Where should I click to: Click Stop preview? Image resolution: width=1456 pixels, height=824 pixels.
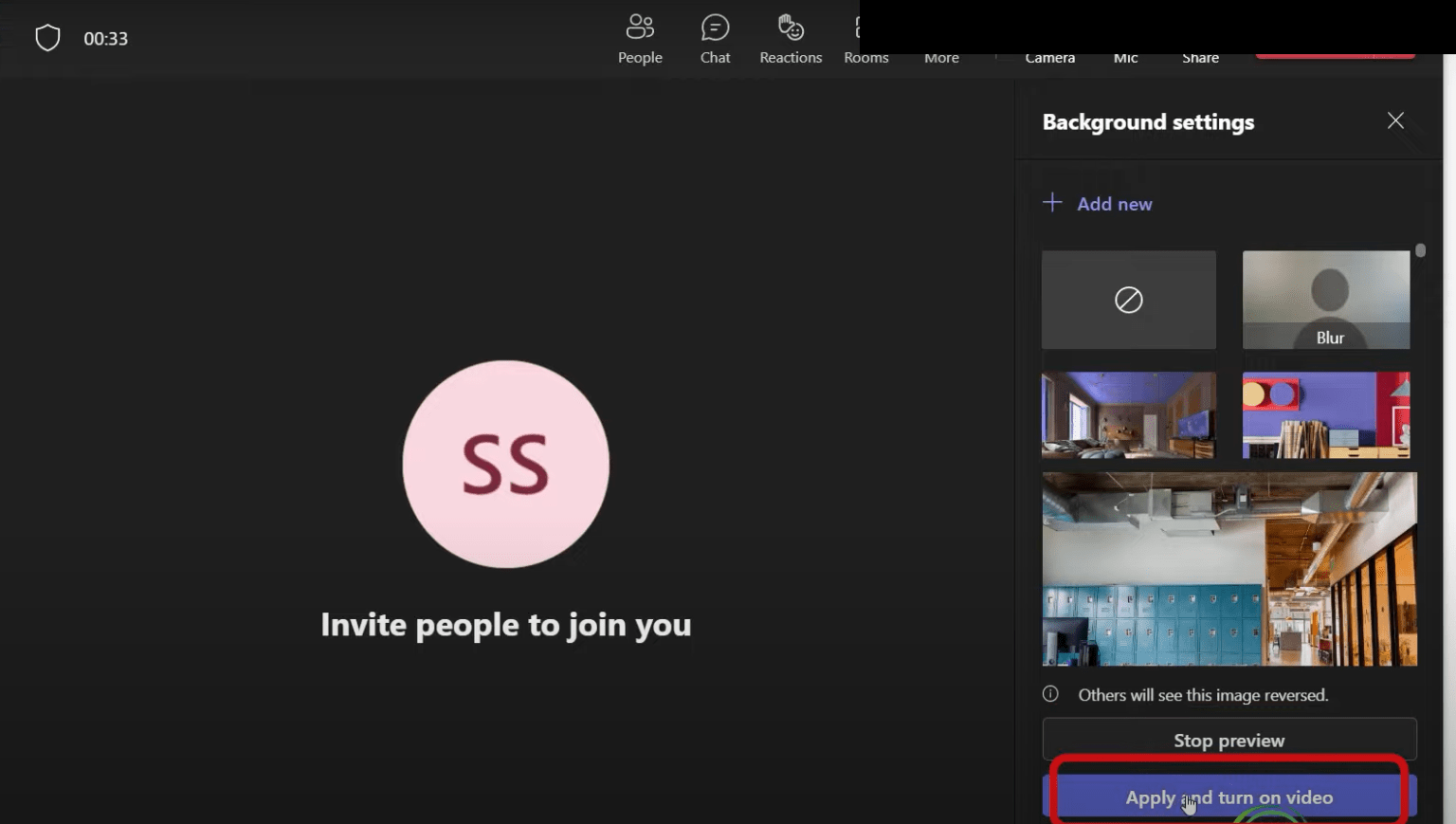(1228, 740)
